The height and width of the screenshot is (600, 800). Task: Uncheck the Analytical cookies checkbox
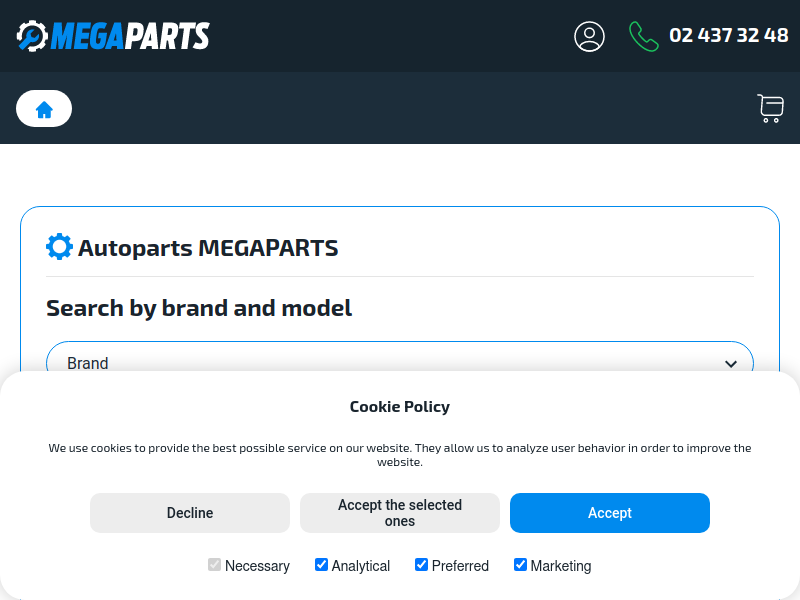pos(321,565)
